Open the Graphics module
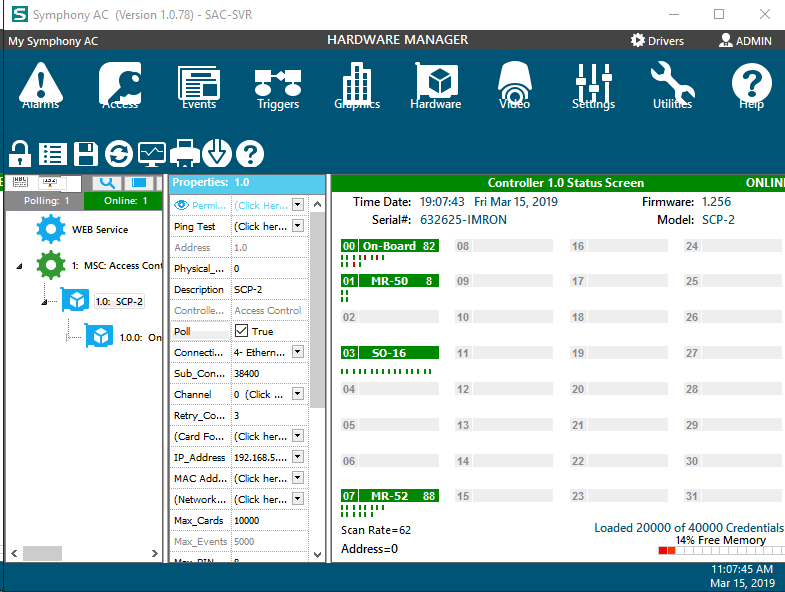Image resolution: width=785 pixels, height=592 pixels. [x=357, y=86]
